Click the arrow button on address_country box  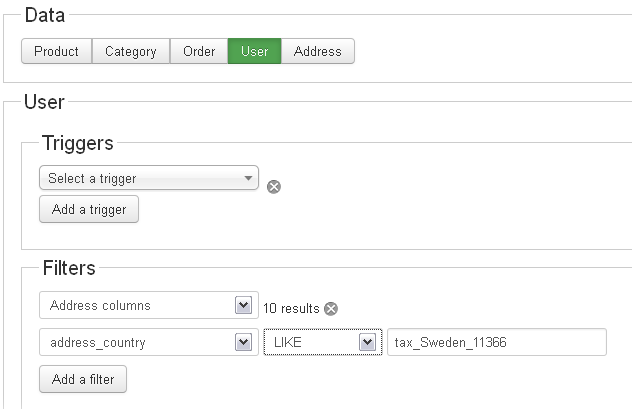point(243,342)
